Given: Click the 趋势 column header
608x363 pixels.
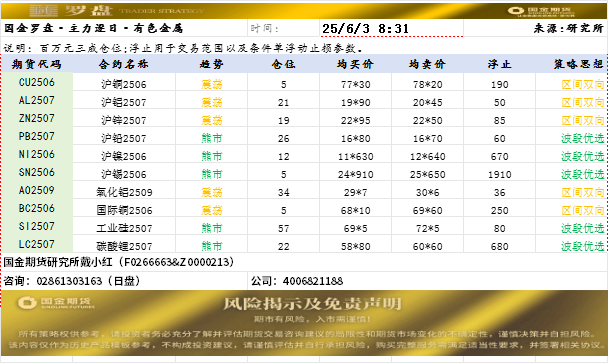Looking at the screenshot, I should coord(211,64).
